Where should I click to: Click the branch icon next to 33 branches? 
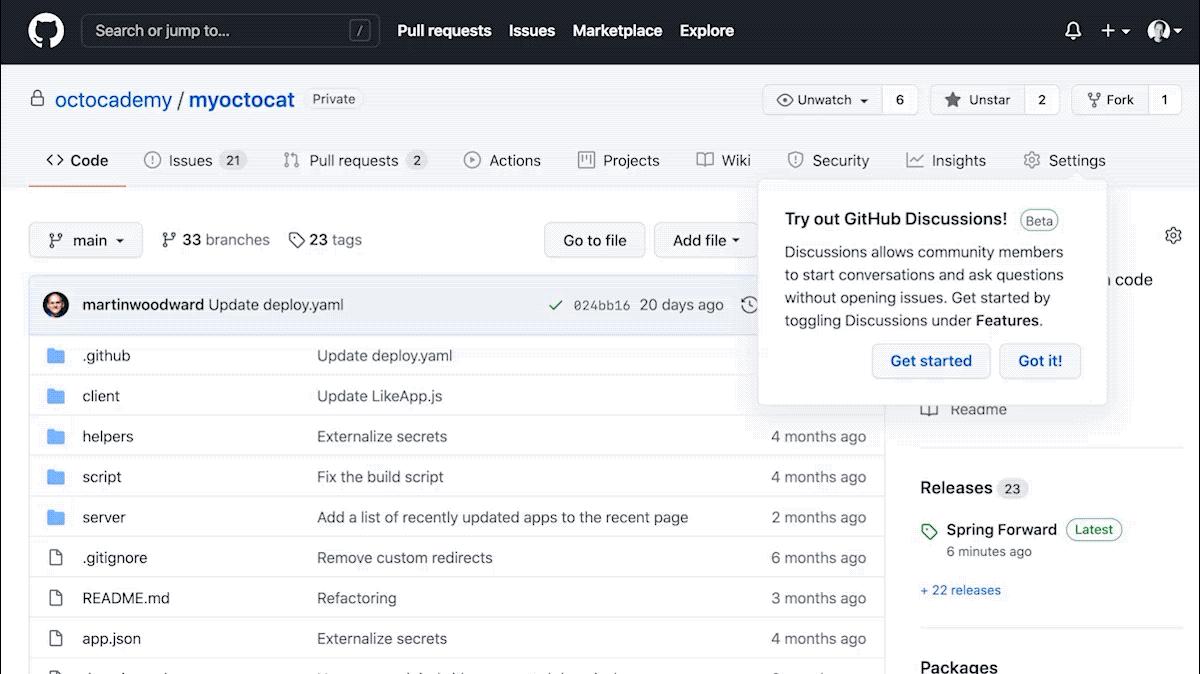(170, 240)
